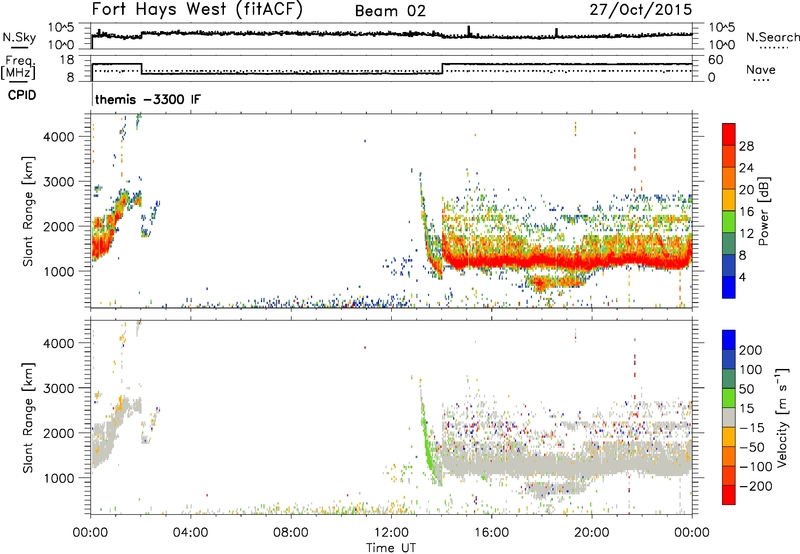Pick the gray segment of velocity colorbar

coord(729,417)
